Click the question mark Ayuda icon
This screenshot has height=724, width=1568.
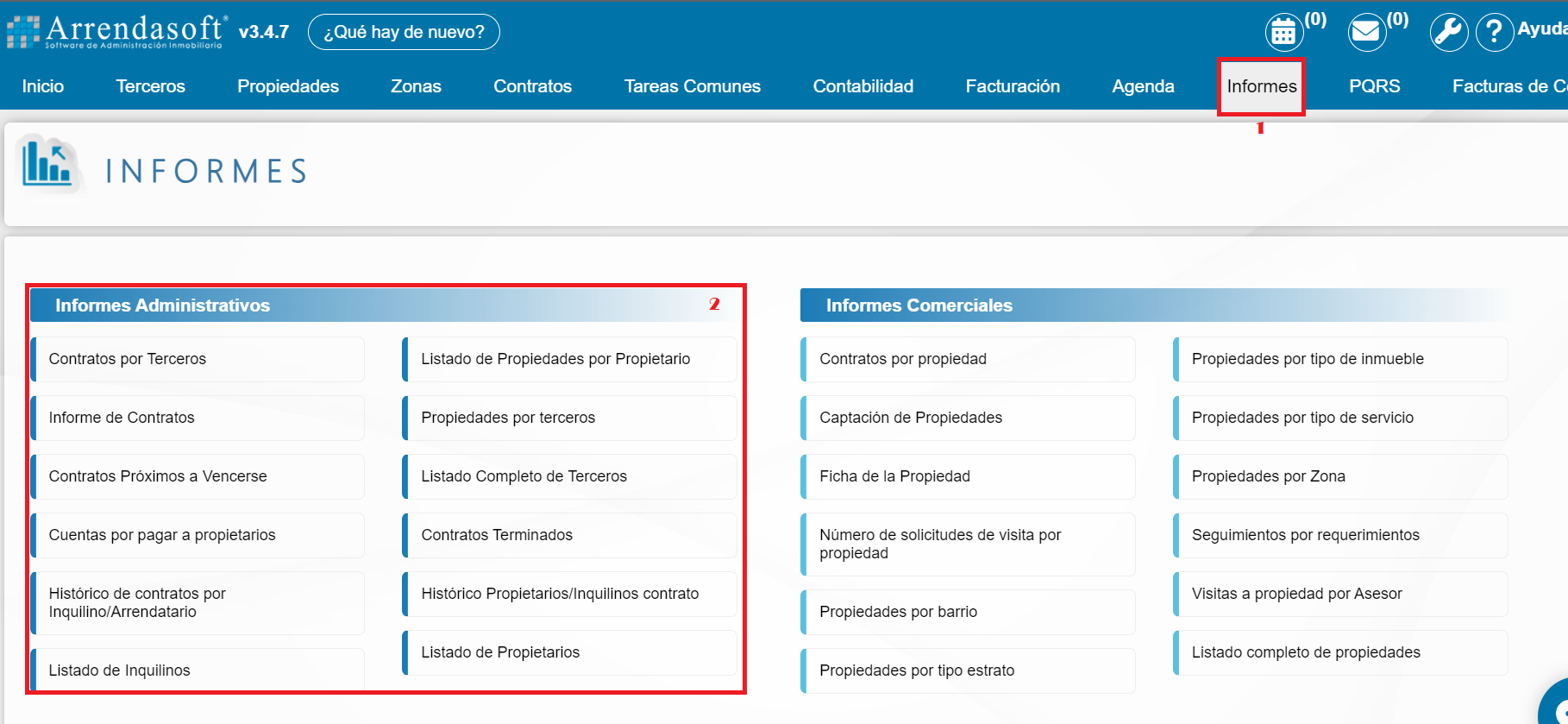tap(1495, 33)
